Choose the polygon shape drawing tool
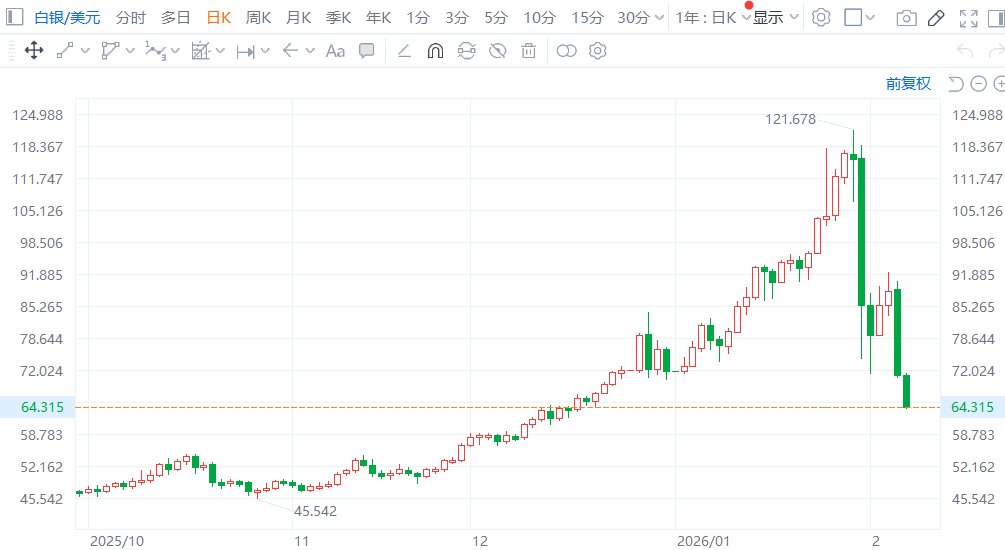This screenshot has height=550, width=1005. click(x=110, y=51)
